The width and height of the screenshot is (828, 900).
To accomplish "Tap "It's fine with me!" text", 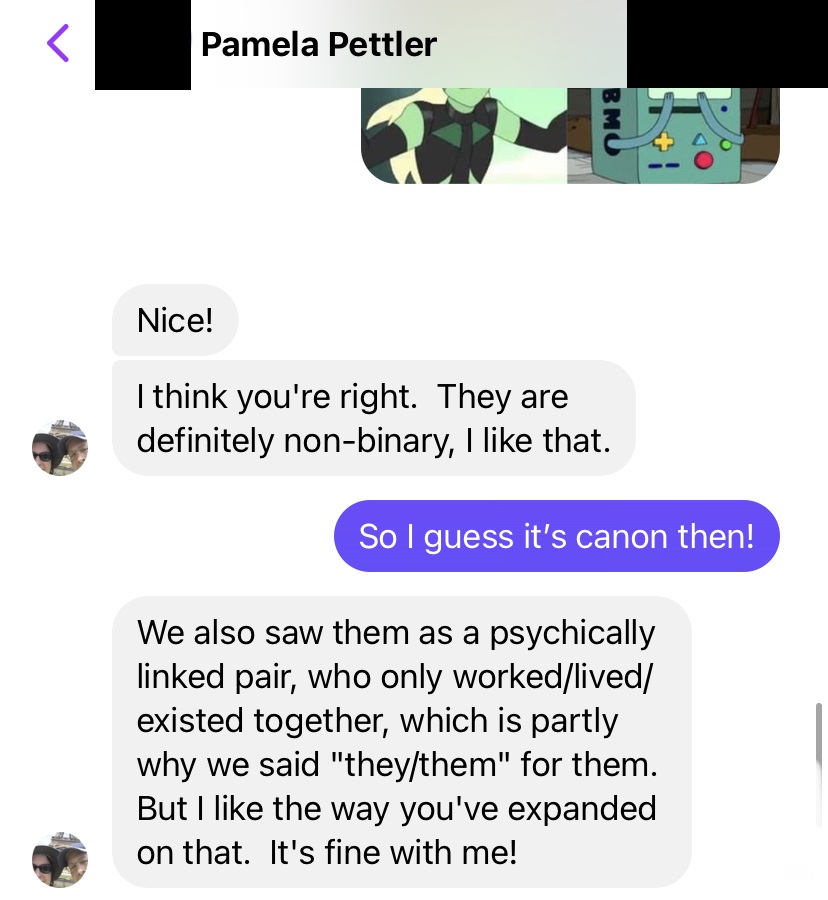I will coord(393,852).
